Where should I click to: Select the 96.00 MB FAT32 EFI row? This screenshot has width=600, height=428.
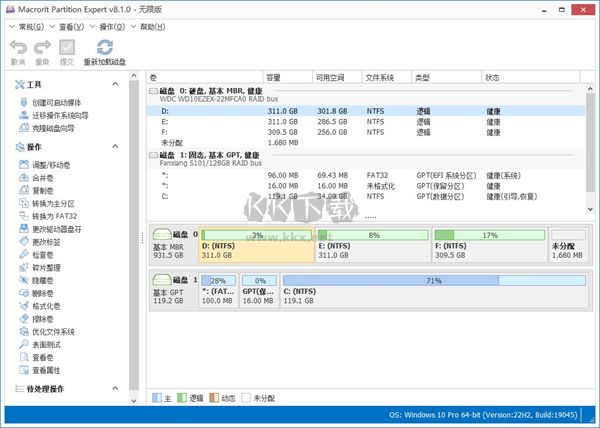[x=366, y=175]
